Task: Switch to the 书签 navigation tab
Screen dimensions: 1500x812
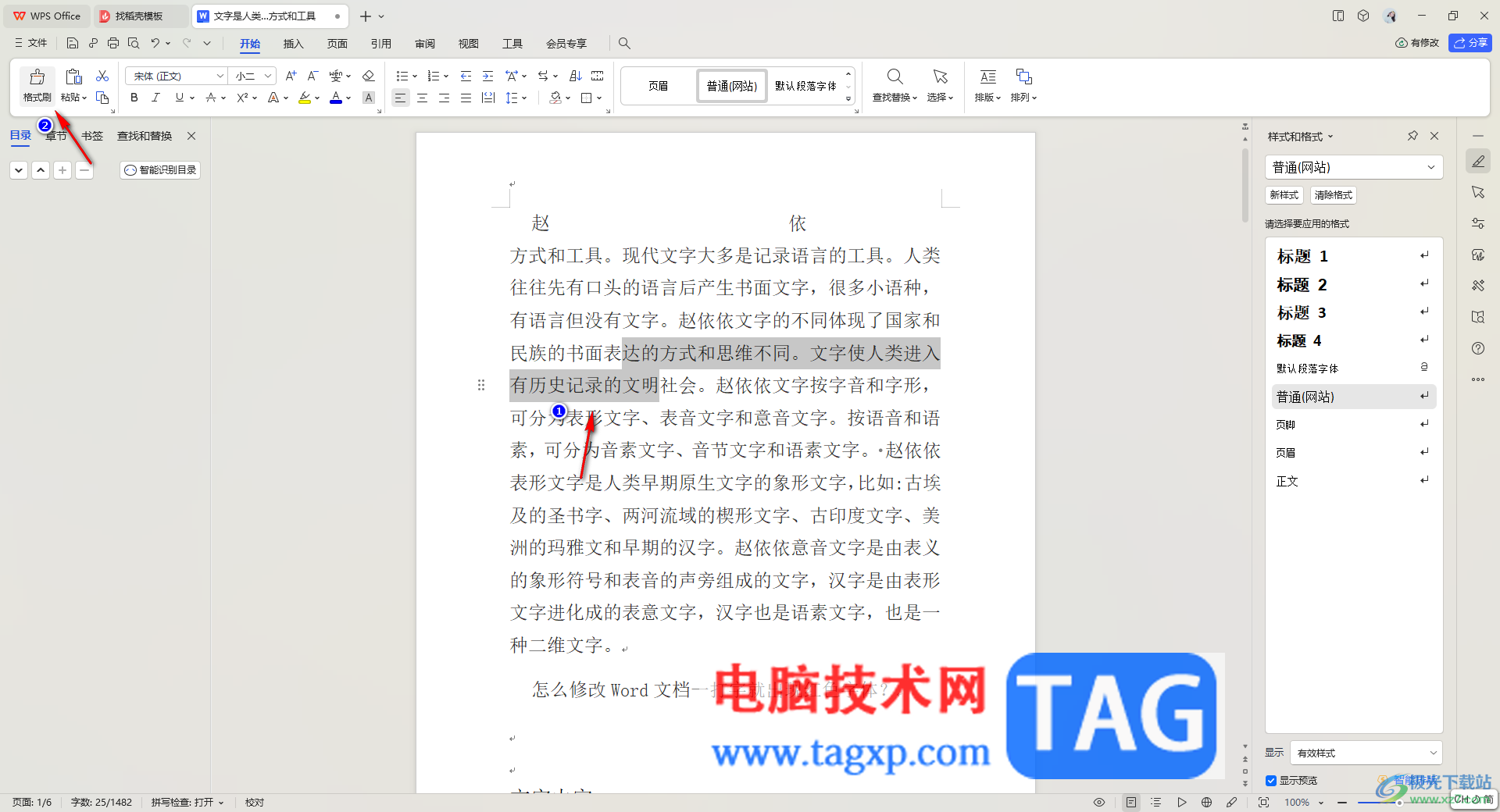Action: [92, 136]
